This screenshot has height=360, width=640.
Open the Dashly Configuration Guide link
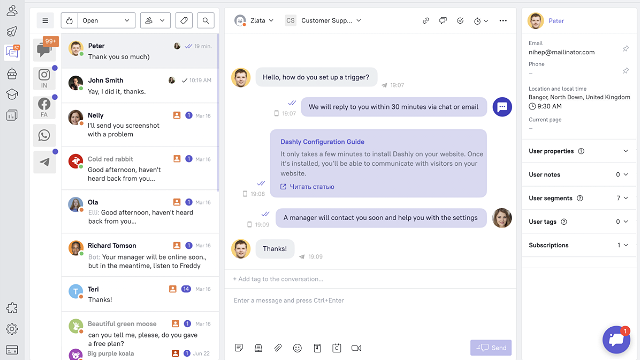pos(322,142)
